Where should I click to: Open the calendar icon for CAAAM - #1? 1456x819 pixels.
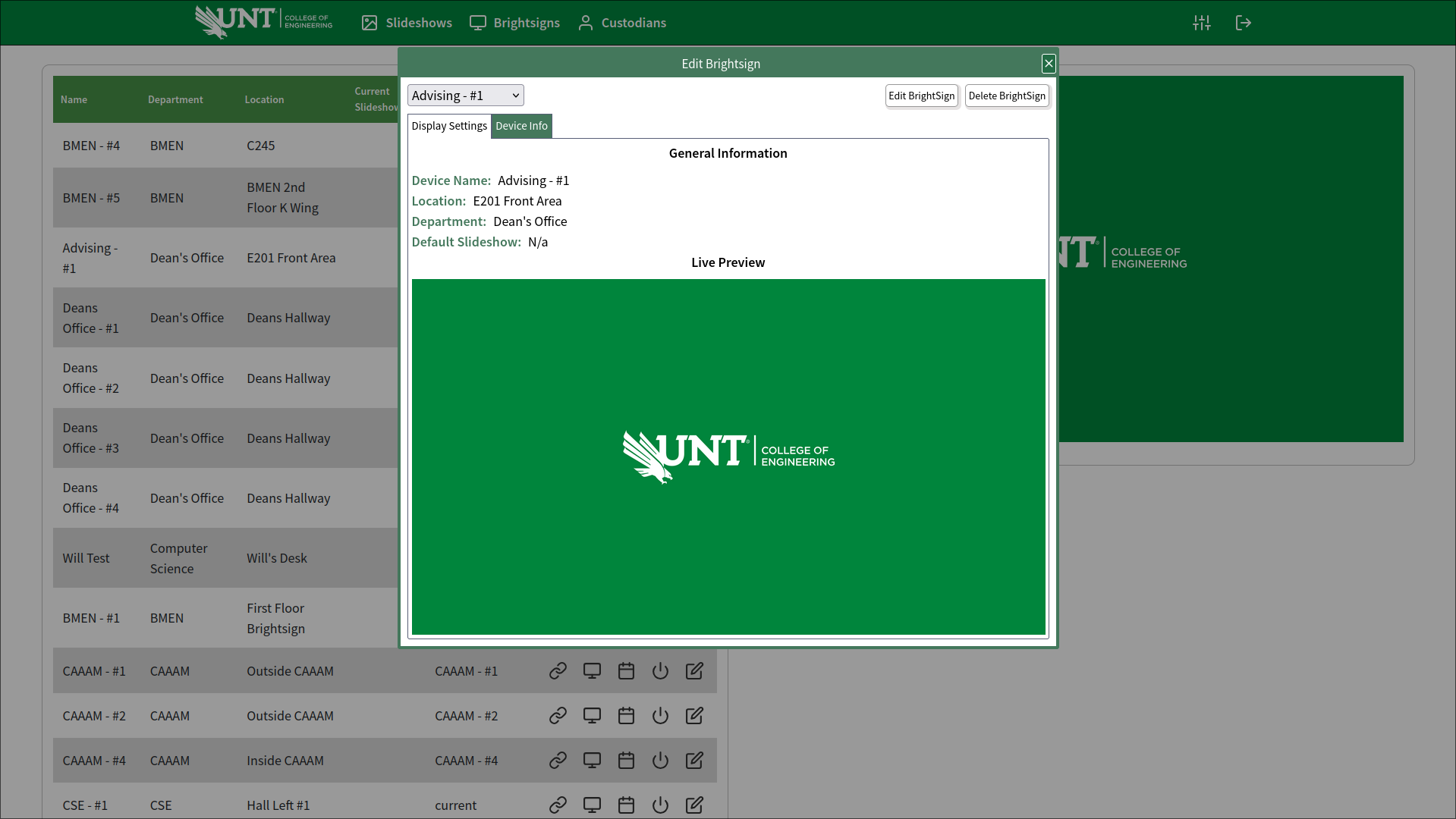tap(626, 671)
